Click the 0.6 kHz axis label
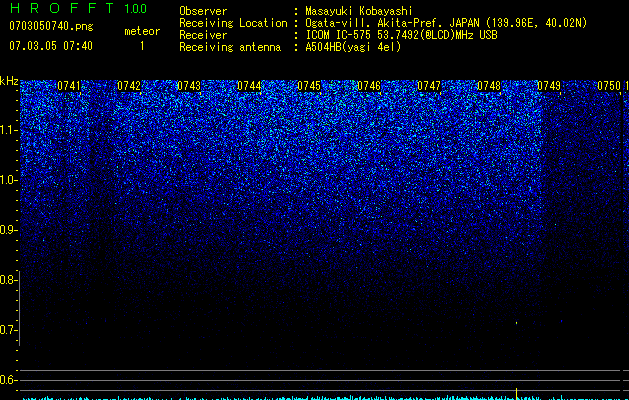629x400 pixels. (8, 380)
